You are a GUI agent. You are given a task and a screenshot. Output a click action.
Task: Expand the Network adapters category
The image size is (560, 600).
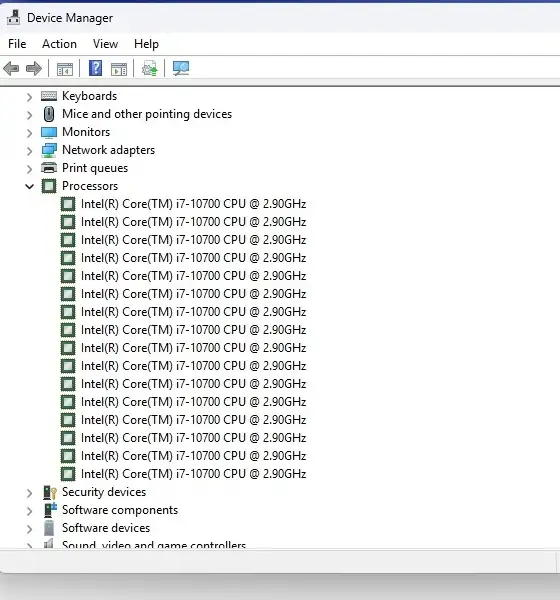click(x=29, y=151)
